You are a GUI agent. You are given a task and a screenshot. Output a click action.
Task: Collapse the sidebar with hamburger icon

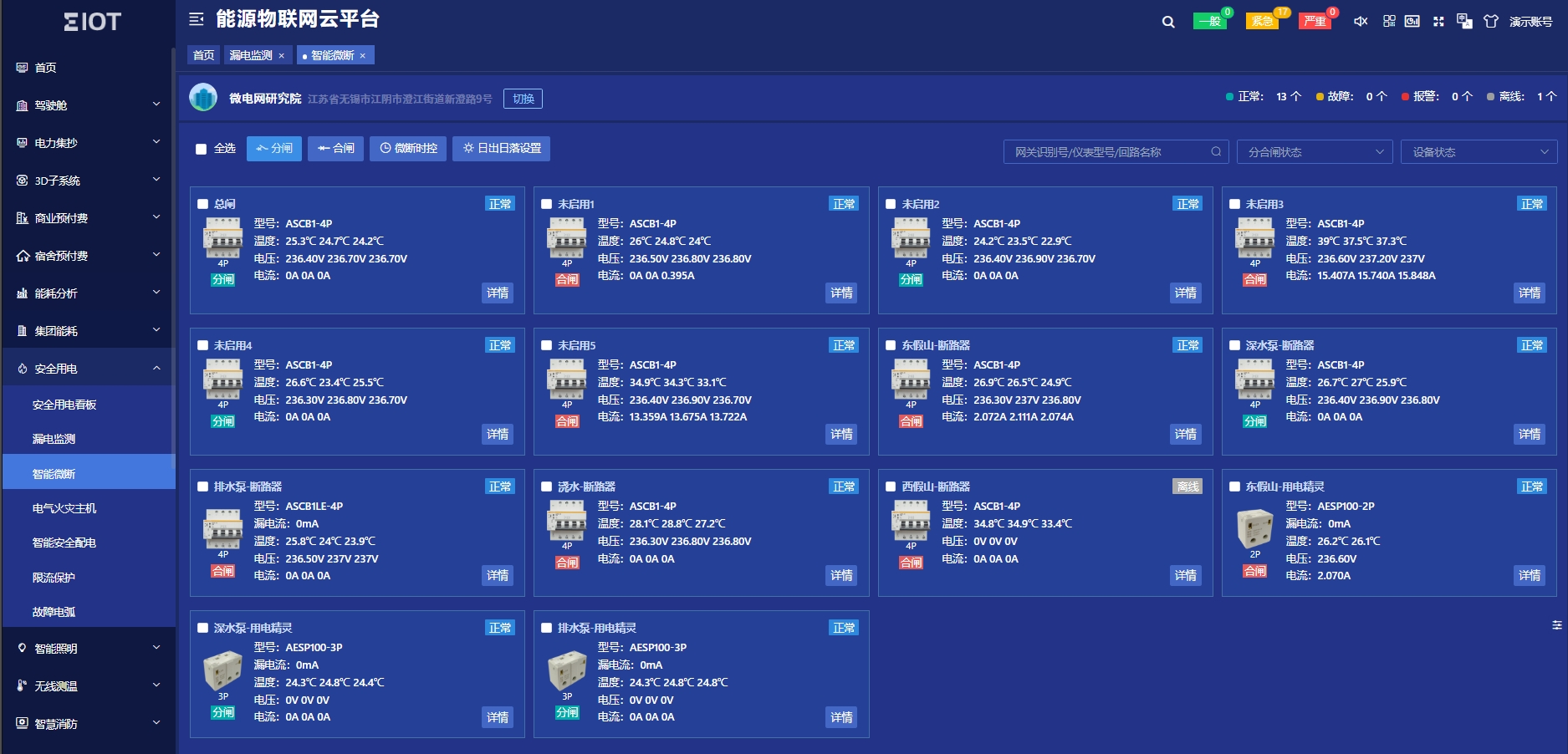[x=197, y=19]
